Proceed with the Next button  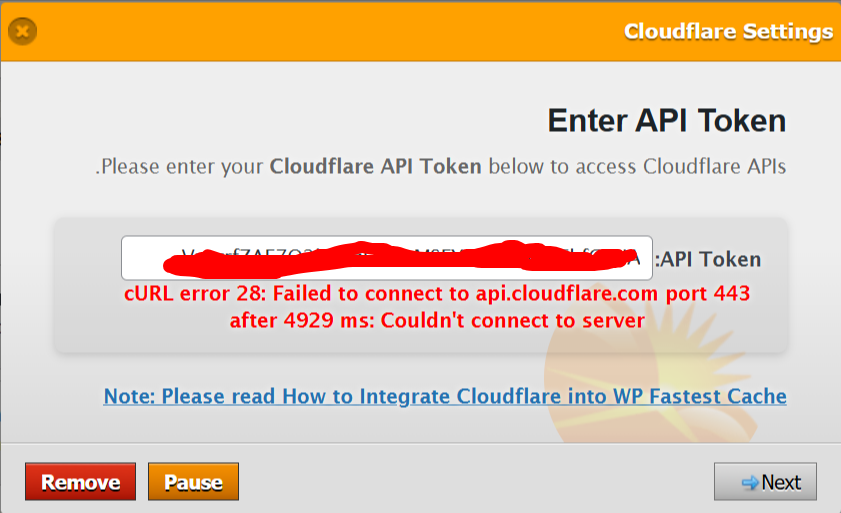pyautogui.click(x=765, y=482)
